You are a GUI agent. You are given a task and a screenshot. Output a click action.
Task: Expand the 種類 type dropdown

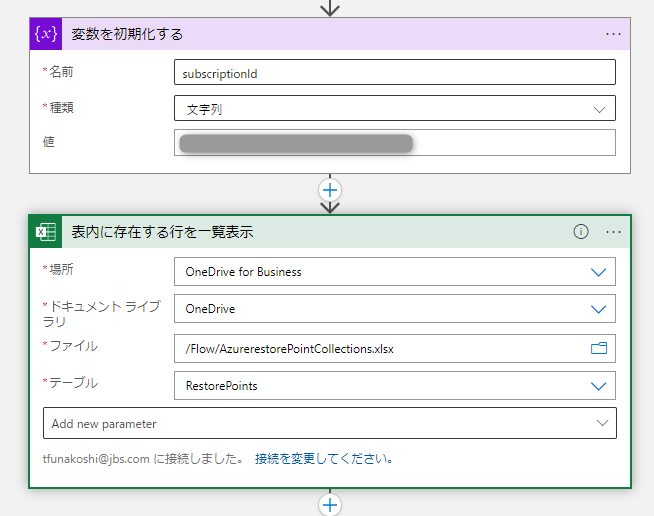click(599, 110)
